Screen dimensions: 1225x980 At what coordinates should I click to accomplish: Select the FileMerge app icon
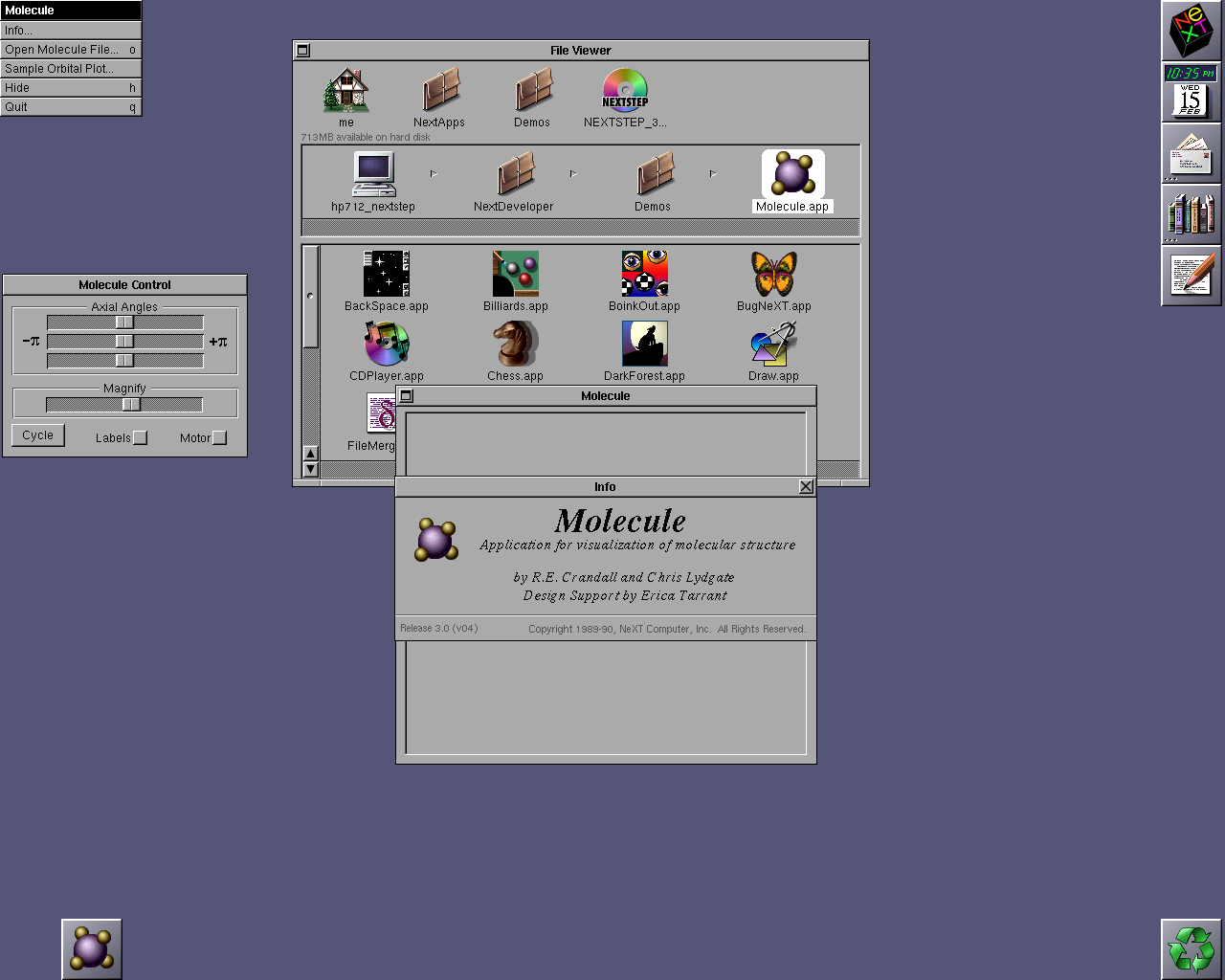click(381, 412)
